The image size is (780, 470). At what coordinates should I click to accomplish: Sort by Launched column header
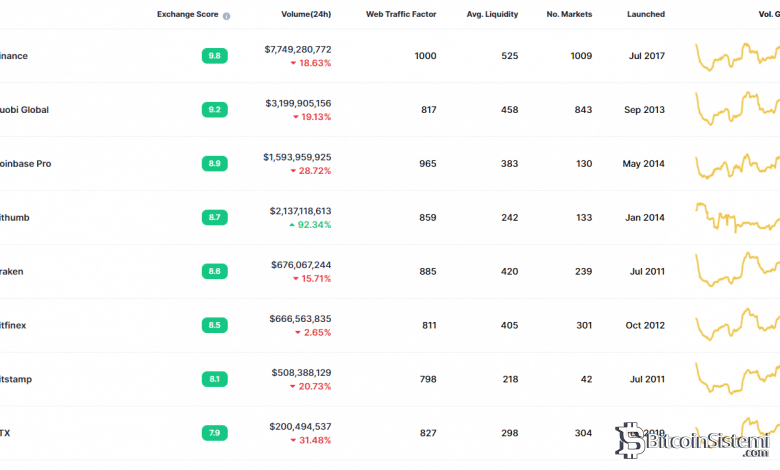point(645,15)
